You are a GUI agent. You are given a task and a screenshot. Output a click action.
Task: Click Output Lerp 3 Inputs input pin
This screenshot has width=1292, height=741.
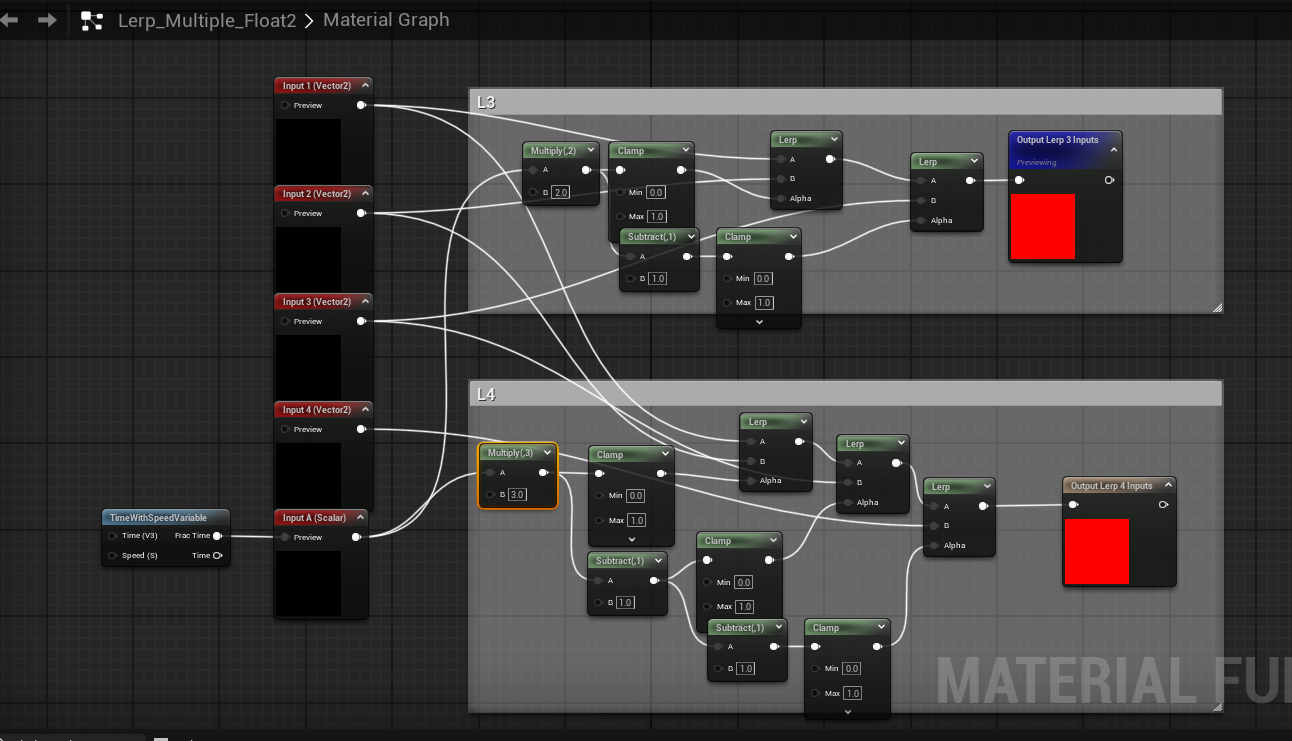coord(1019,181)
